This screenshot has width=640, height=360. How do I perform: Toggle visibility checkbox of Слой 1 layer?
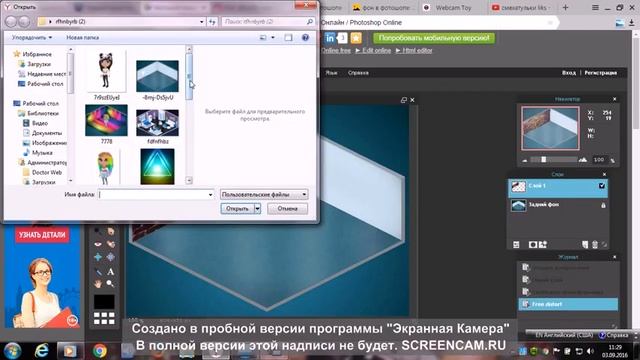coord(602,186)
